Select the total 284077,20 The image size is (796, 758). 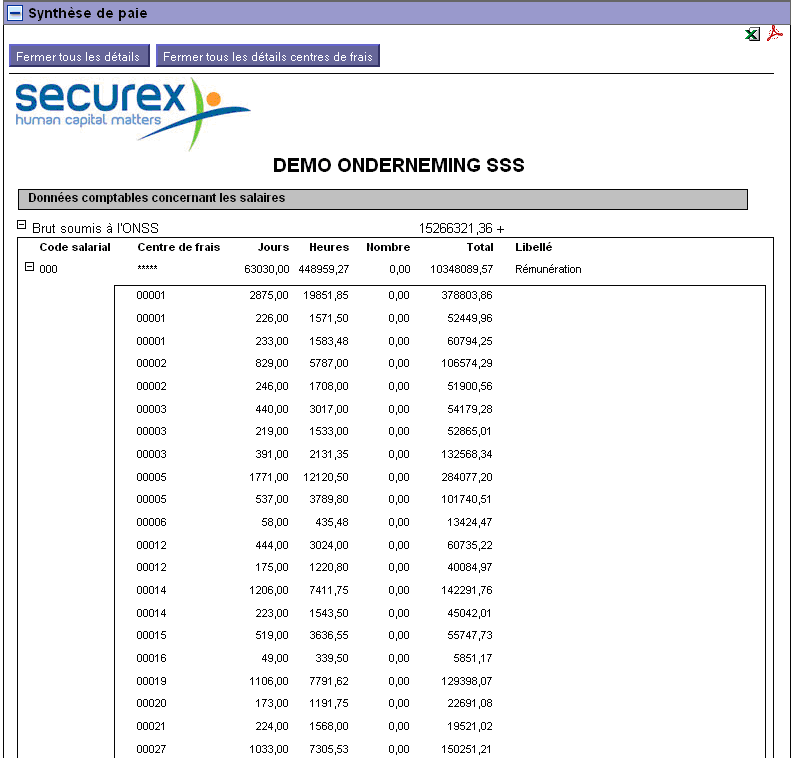pos(467,477)
